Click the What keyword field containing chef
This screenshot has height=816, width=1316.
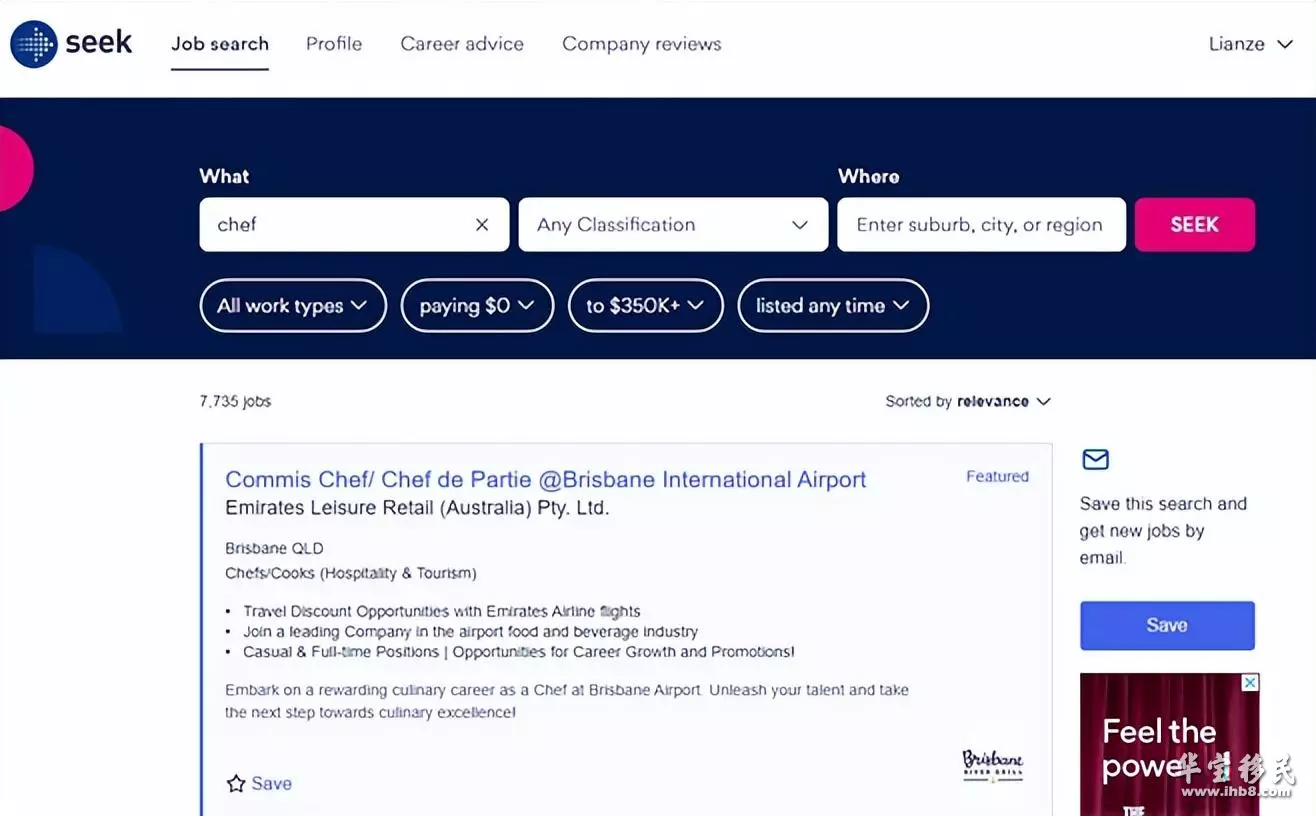tap(354, 224)
